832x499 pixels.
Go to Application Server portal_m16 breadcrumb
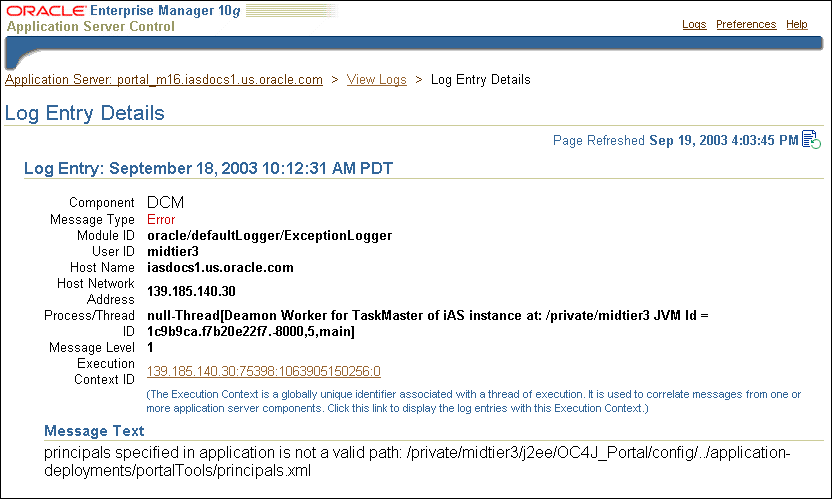[164, 80]
